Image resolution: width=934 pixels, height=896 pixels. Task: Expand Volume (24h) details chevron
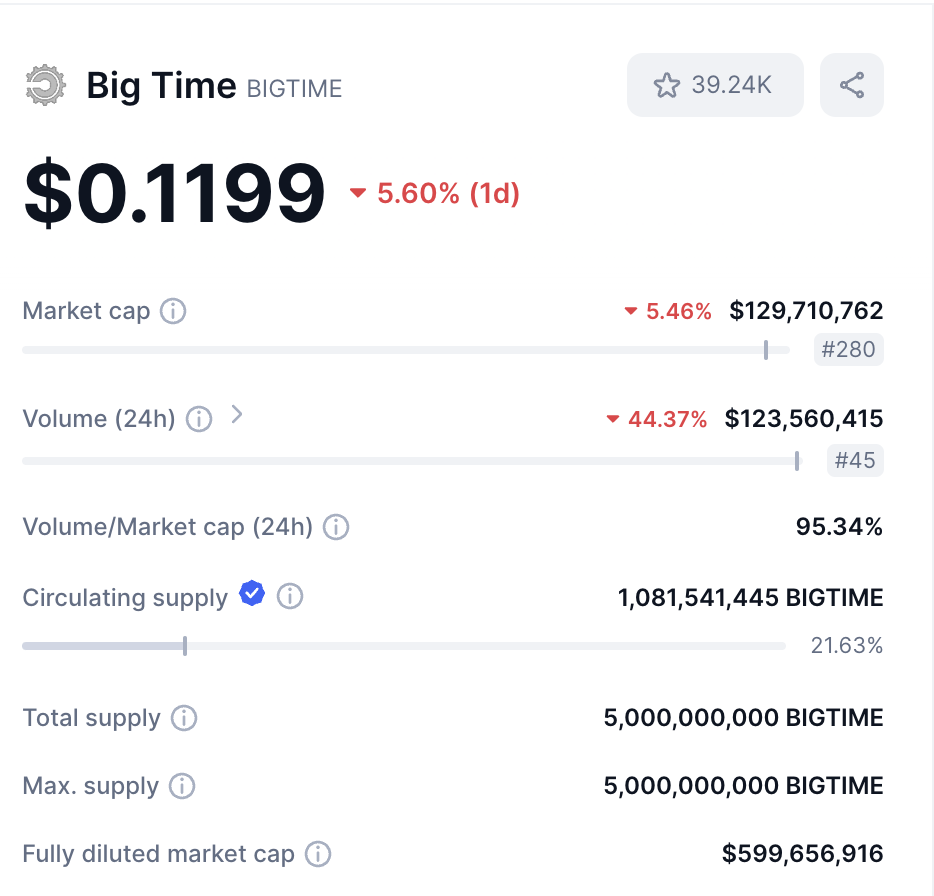tap(237, 415)
